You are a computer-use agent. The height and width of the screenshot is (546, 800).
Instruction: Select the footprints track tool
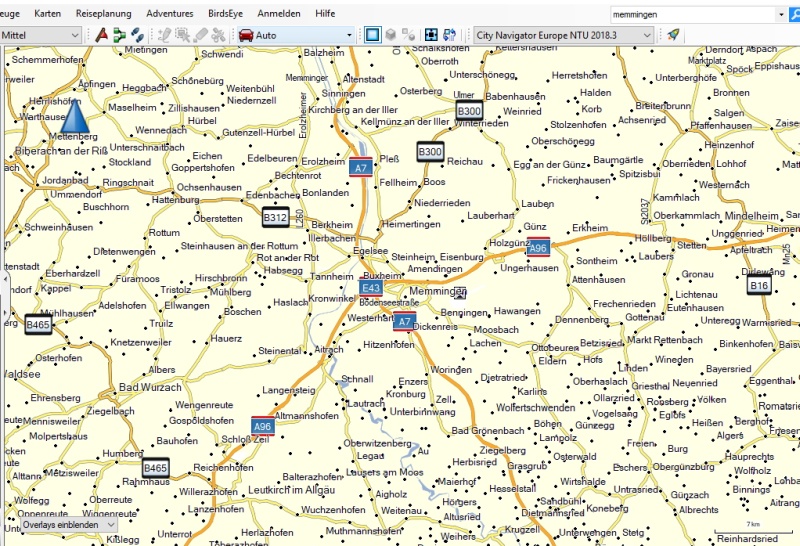tap(136, 35)
